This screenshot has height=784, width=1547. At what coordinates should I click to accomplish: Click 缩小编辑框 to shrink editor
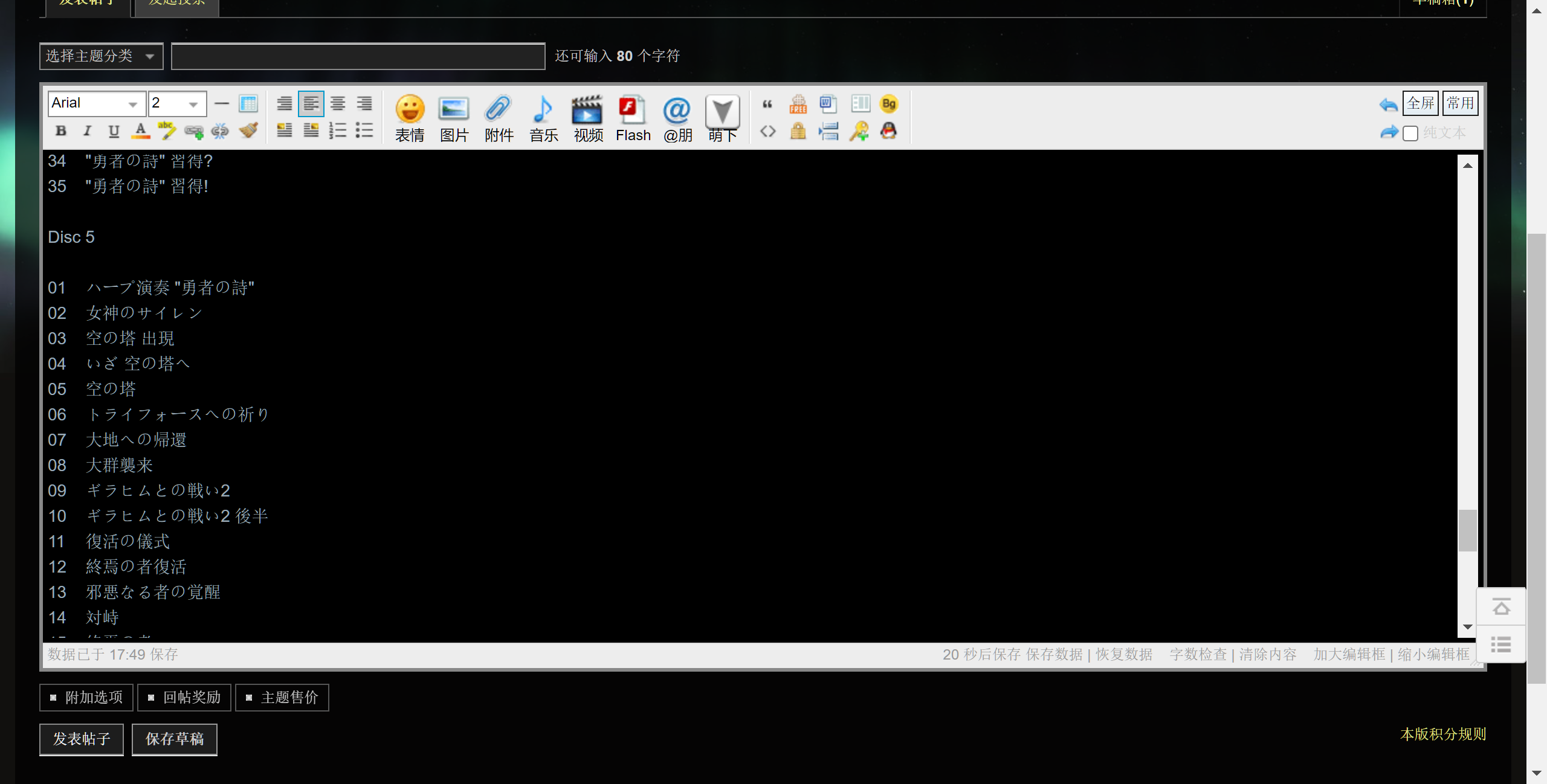point(1433,655)
